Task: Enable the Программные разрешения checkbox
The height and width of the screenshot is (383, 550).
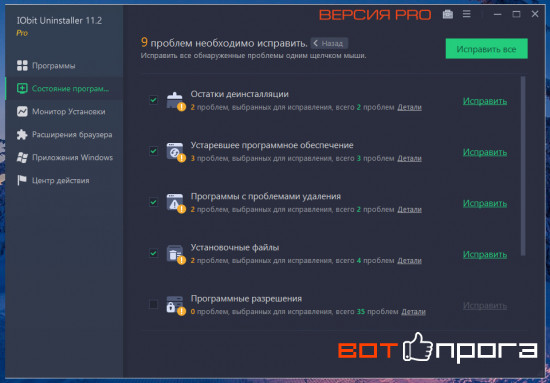Action: coord(153,304)
